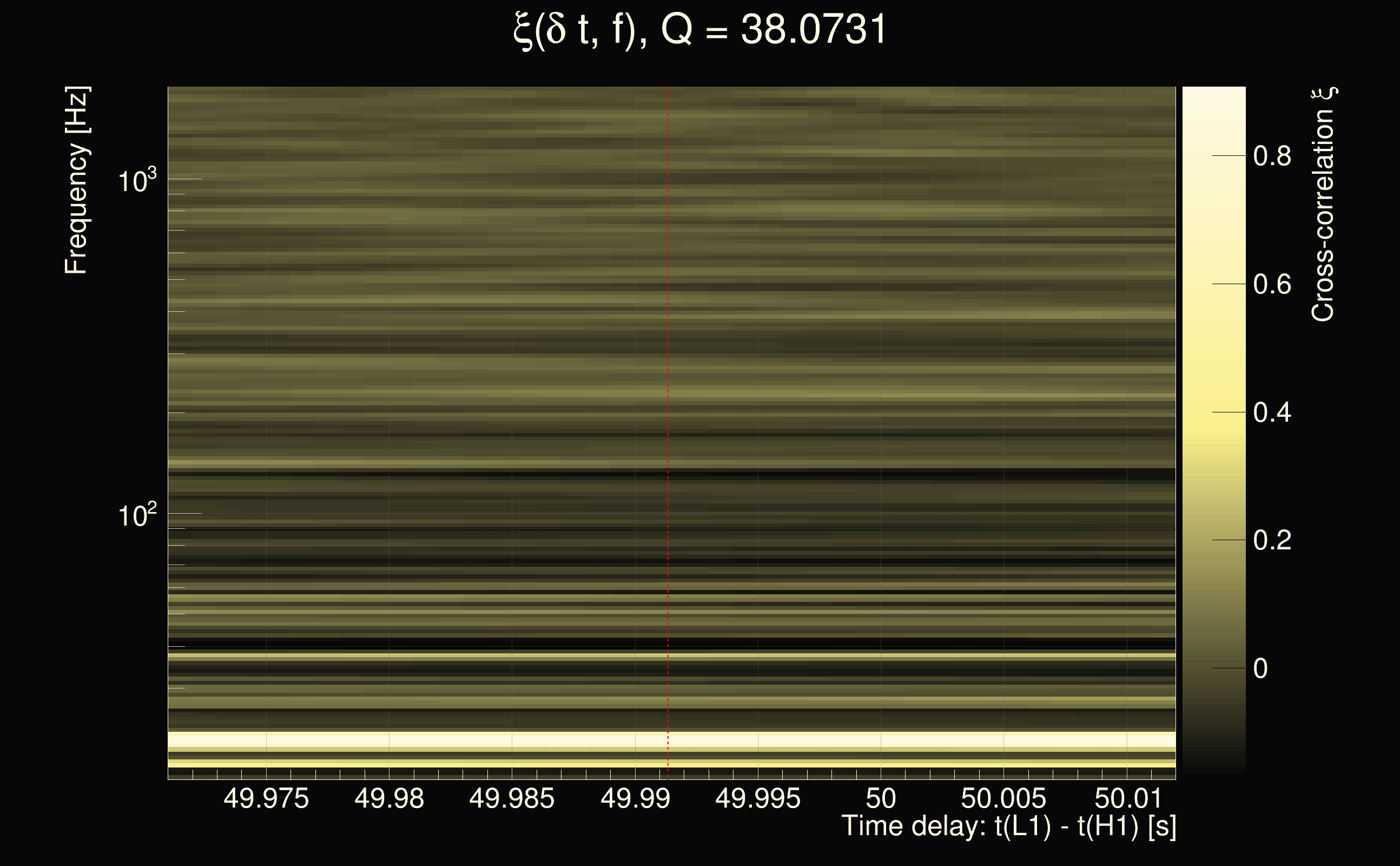Click the Cross-correlation ξ axis title

pyautogui.click(x=1323, y=204)
